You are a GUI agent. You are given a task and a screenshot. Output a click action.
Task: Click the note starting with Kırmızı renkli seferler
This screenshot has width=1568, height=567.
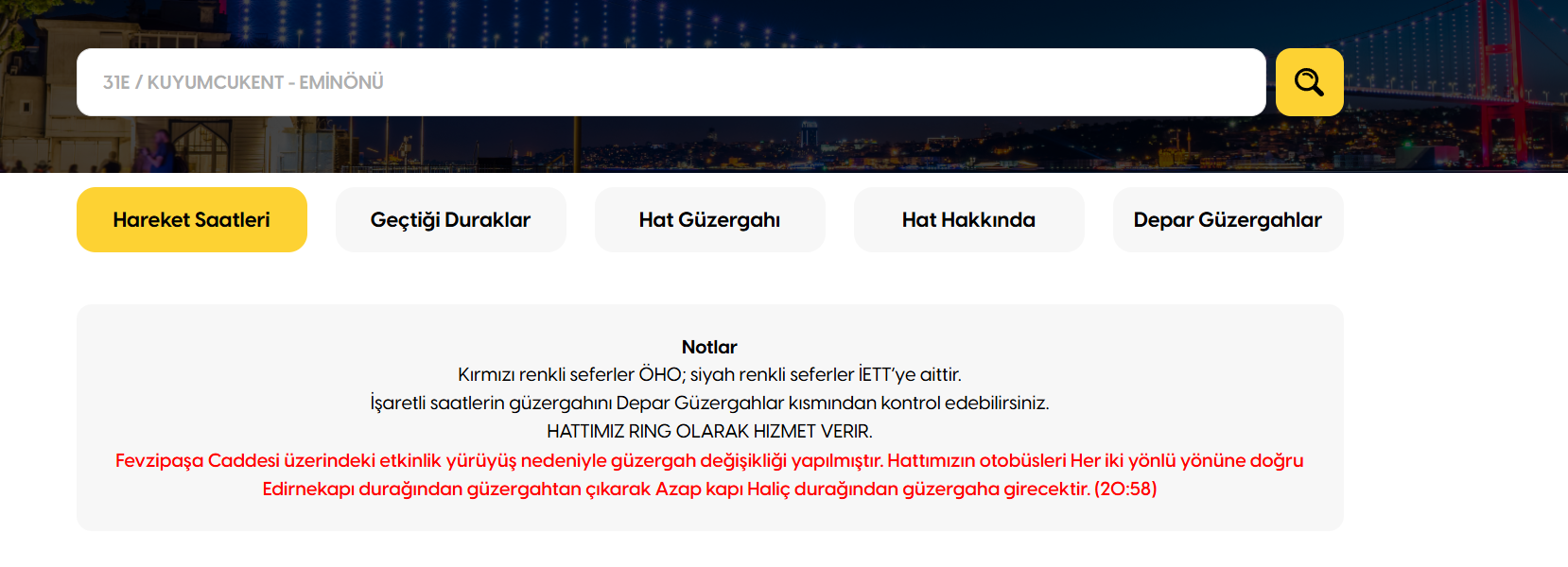[709, 375]
